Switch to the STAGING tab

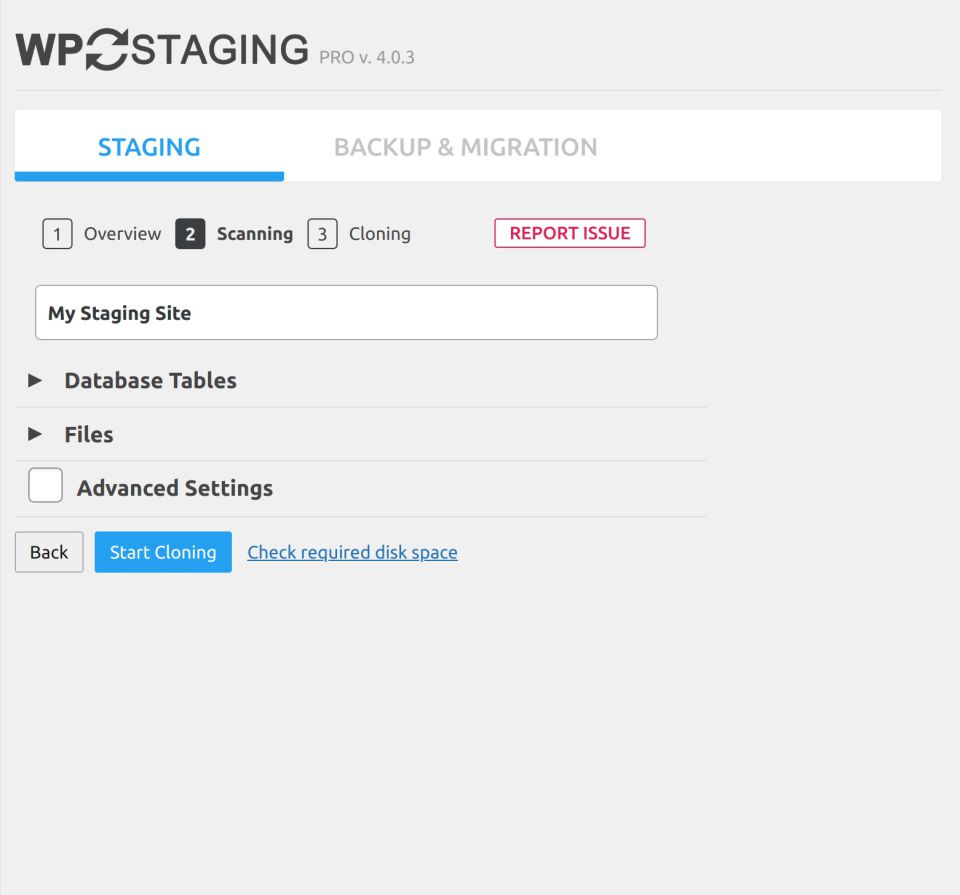pos(149,147)
